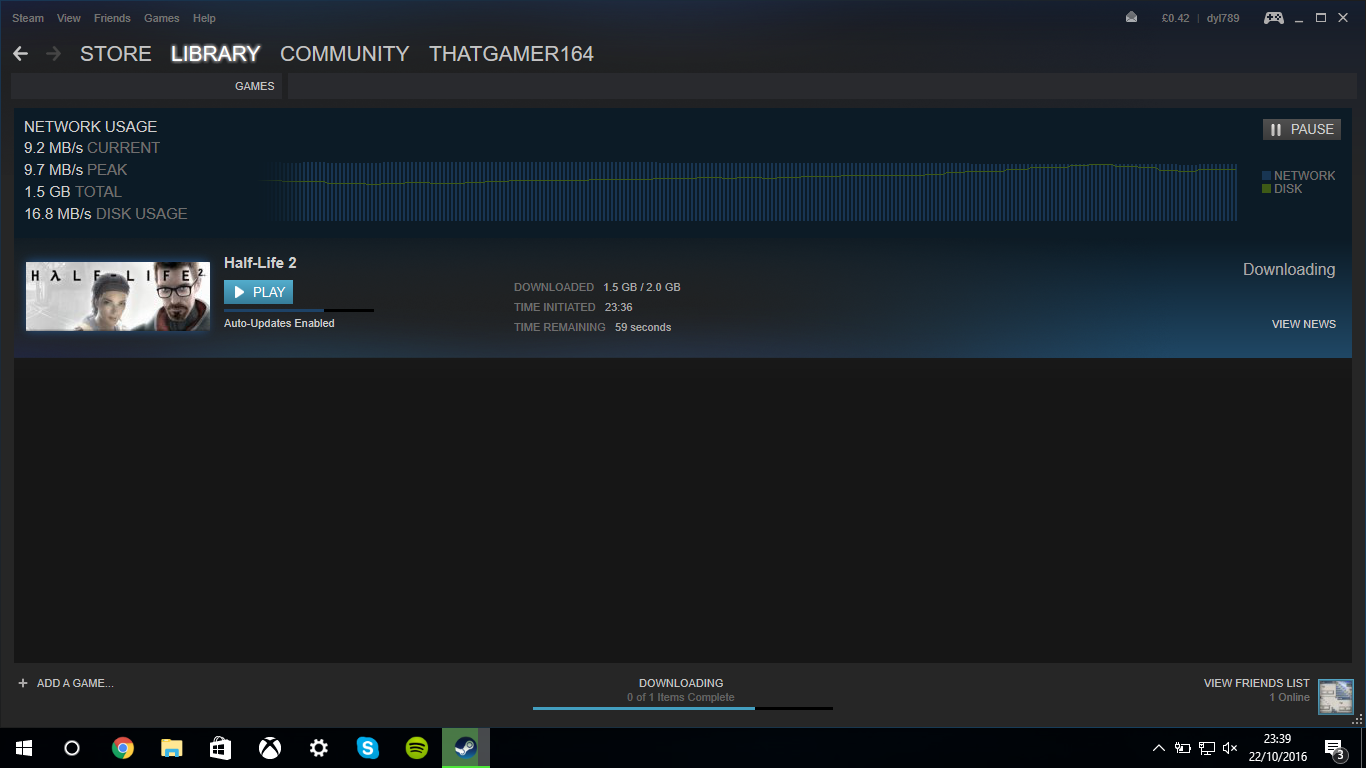The width and height of the screenshot is (1366, 768).
Task: Click DOWNLOADED 1.5 GB / 2.0 GB text
Action: tap(597, 287)
